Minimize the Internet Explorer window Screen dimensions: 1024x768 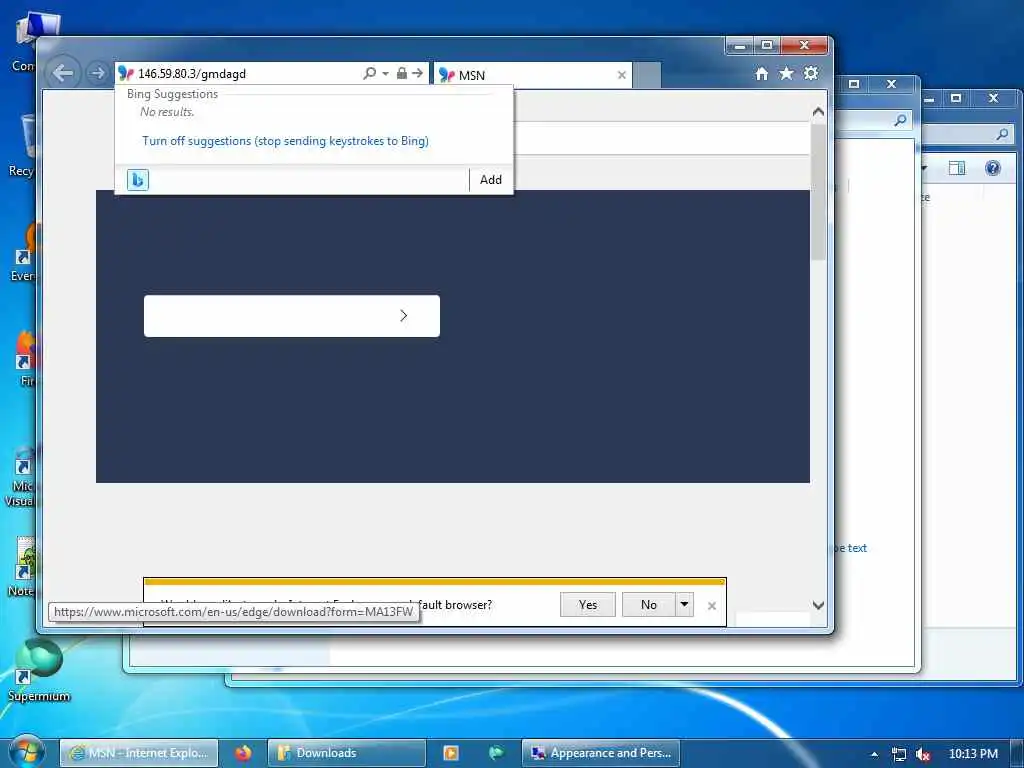[740, 45]
